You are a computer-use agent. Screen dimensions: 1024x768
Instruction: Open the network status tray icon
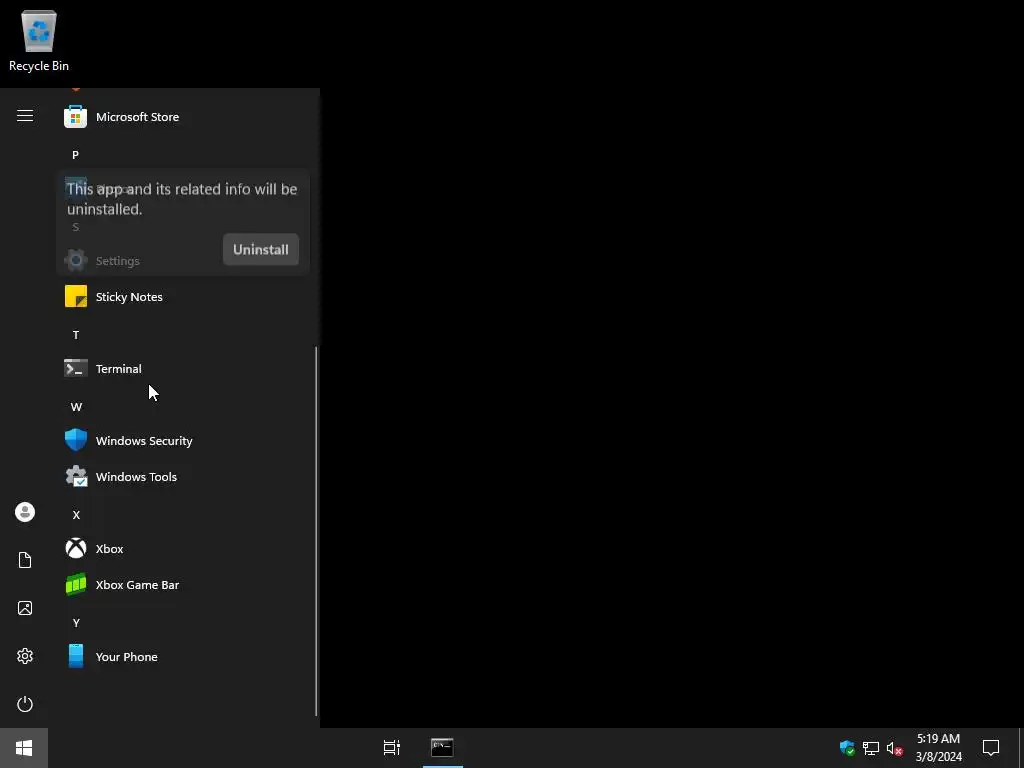[871, 748]
